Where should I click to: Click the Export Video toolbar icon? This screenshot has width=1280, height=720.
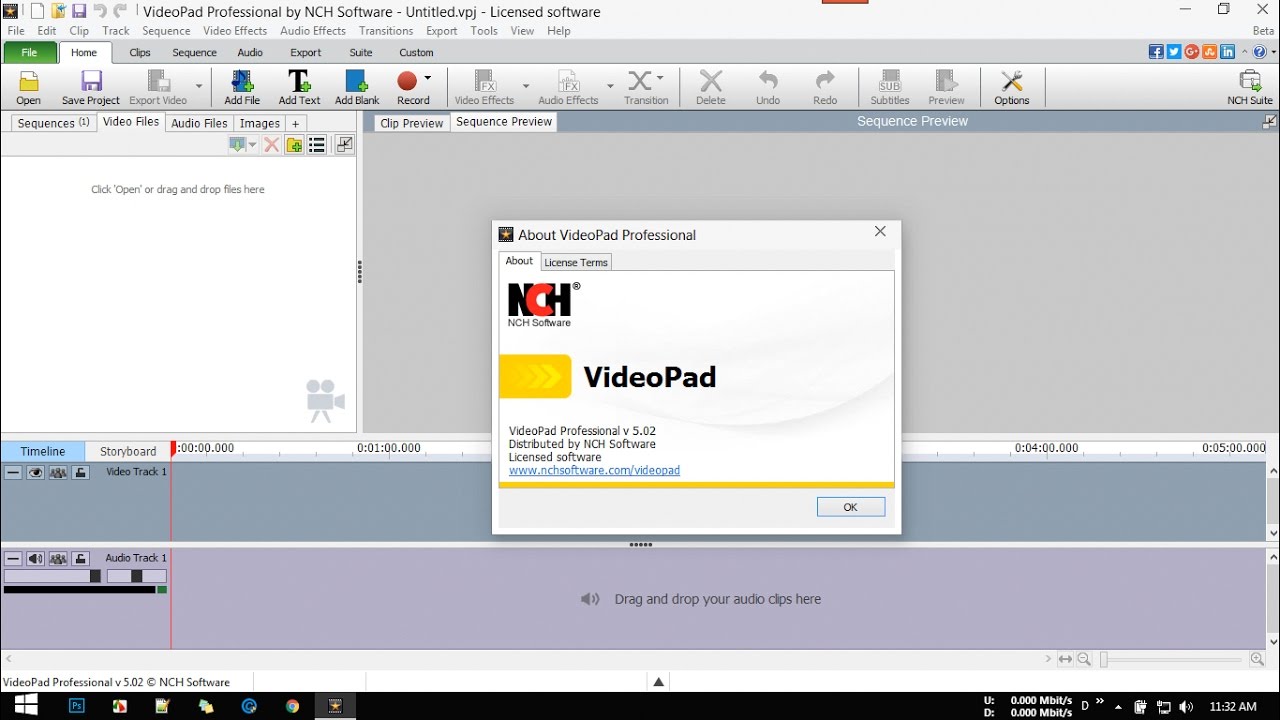(158, 81)
